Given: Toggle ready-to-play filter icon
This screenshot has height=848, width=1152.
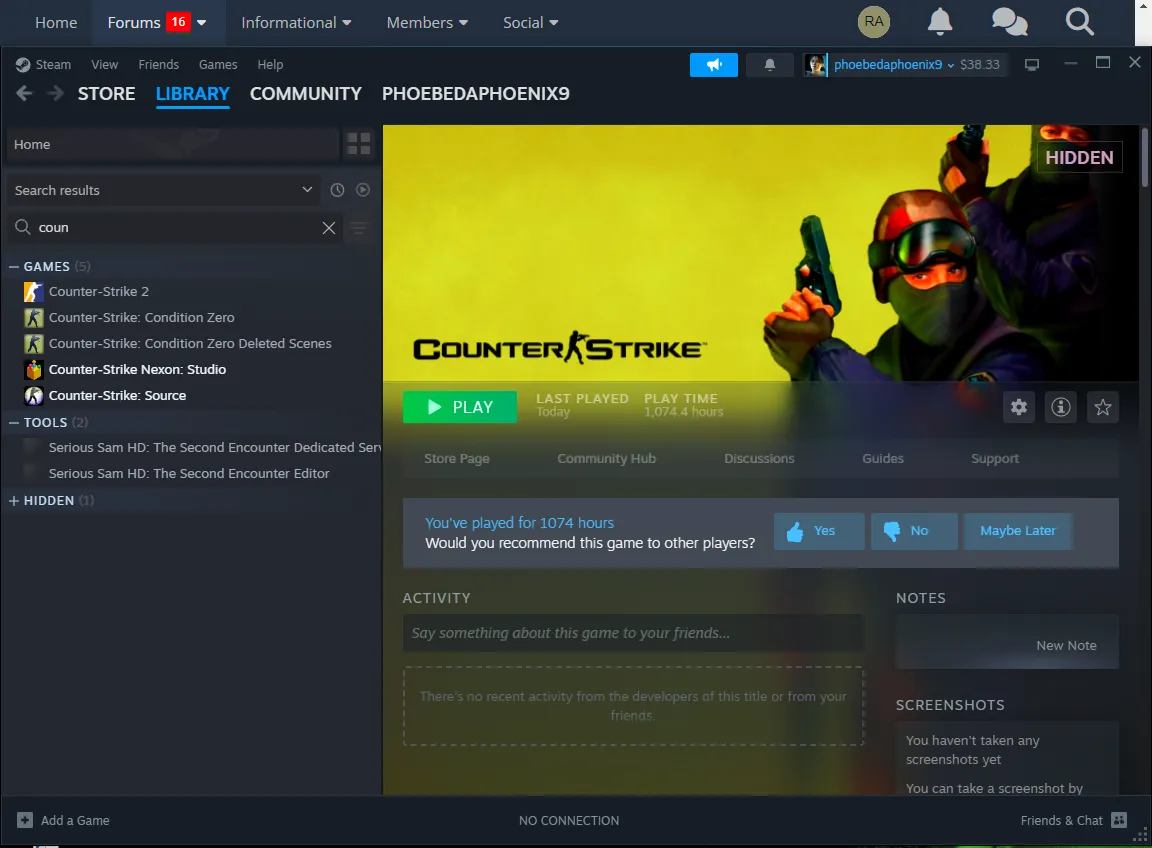Looking at the screenshot, I should point(363,190).
